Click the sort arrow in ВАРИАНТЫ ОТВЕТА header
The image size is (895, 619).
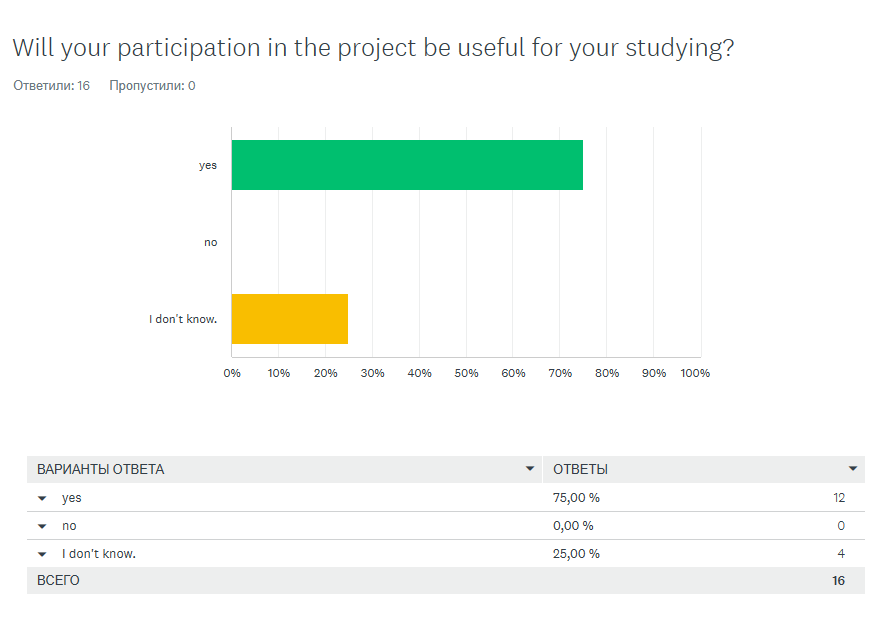pyautogui.click(x=531, y=469)
